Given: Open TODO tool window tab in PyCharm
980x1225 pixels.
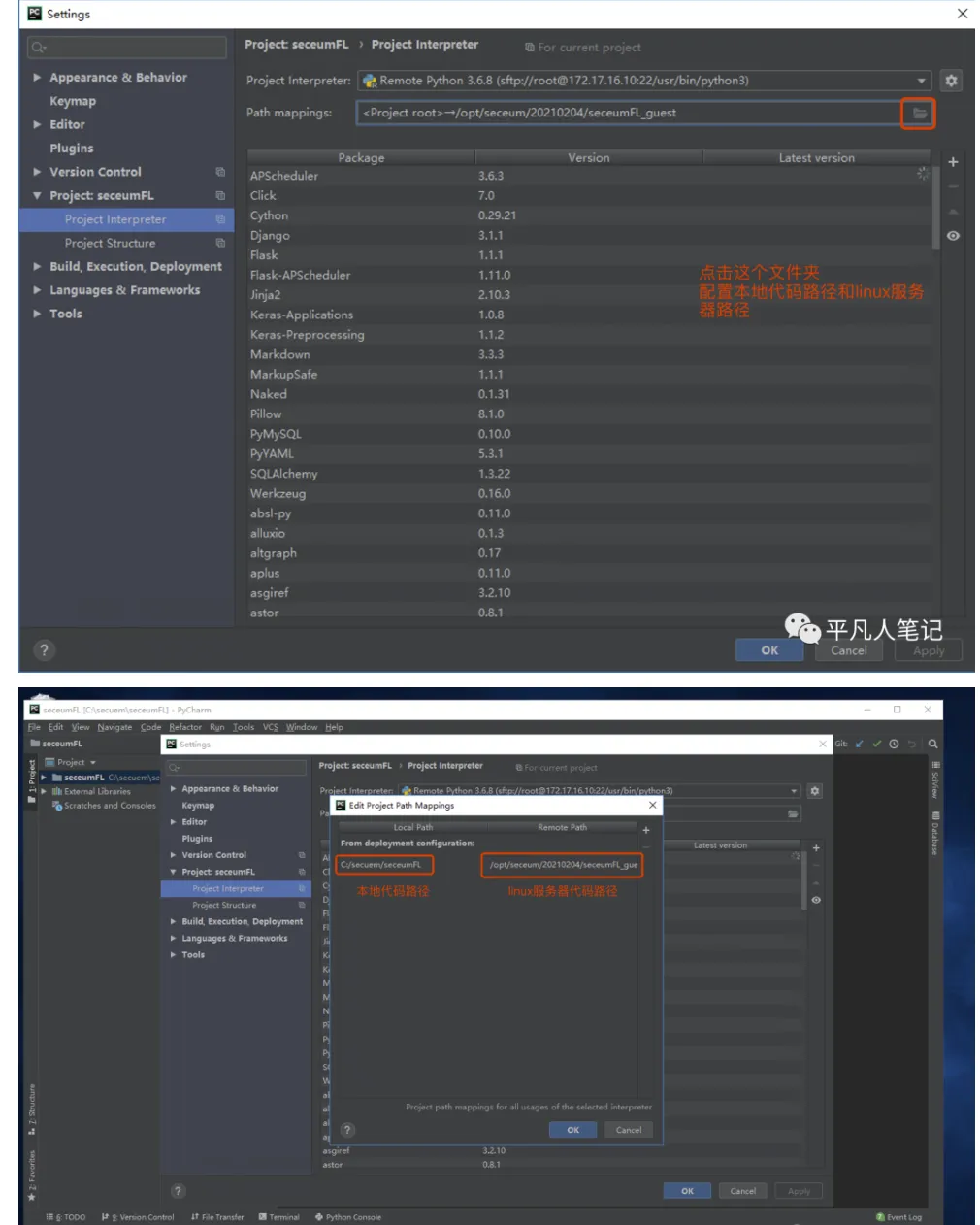Looking at the screenshot, I should (x=66, y=1217).
